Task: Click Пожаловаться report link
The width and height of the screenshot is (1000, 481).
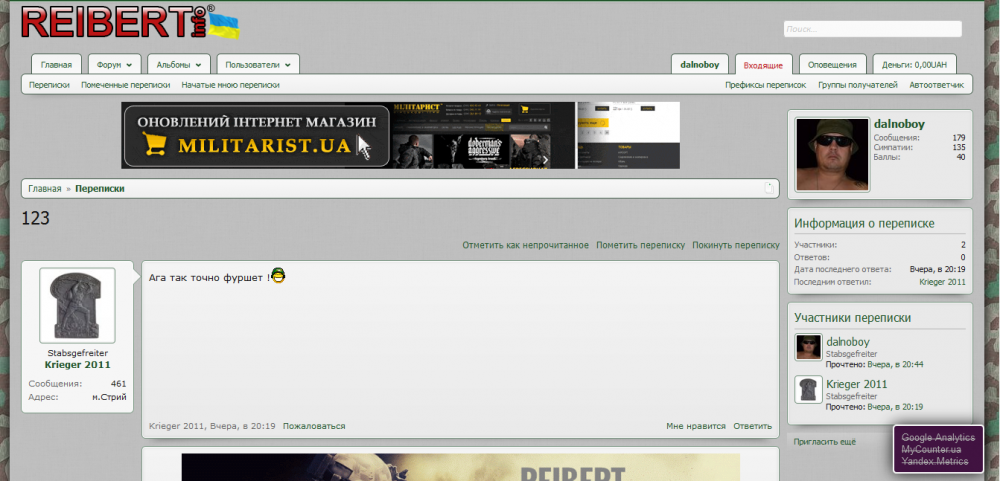Action: click(314, 426)
